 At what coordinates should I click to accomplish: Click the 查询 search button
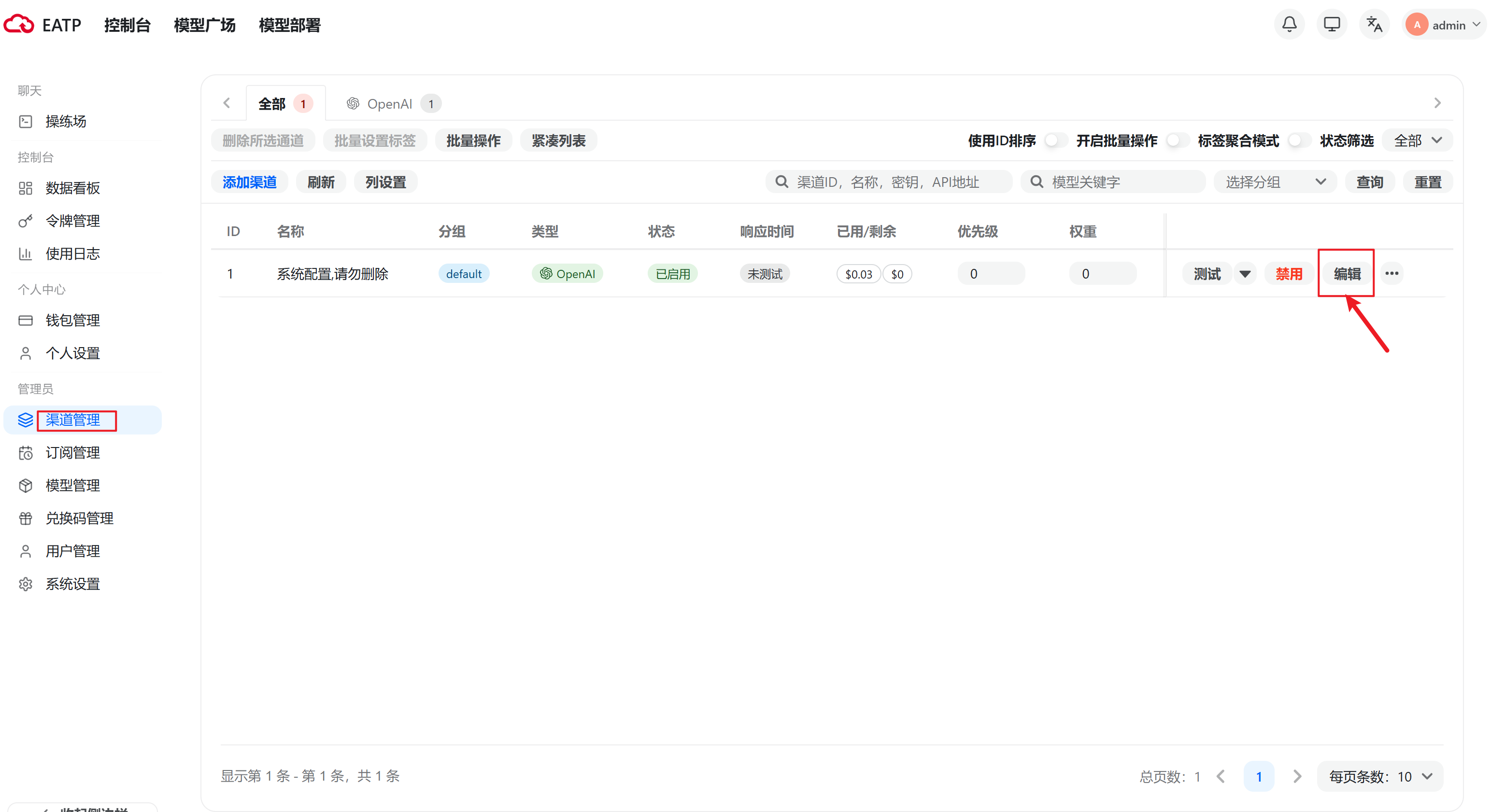[x=1369, y=182]
